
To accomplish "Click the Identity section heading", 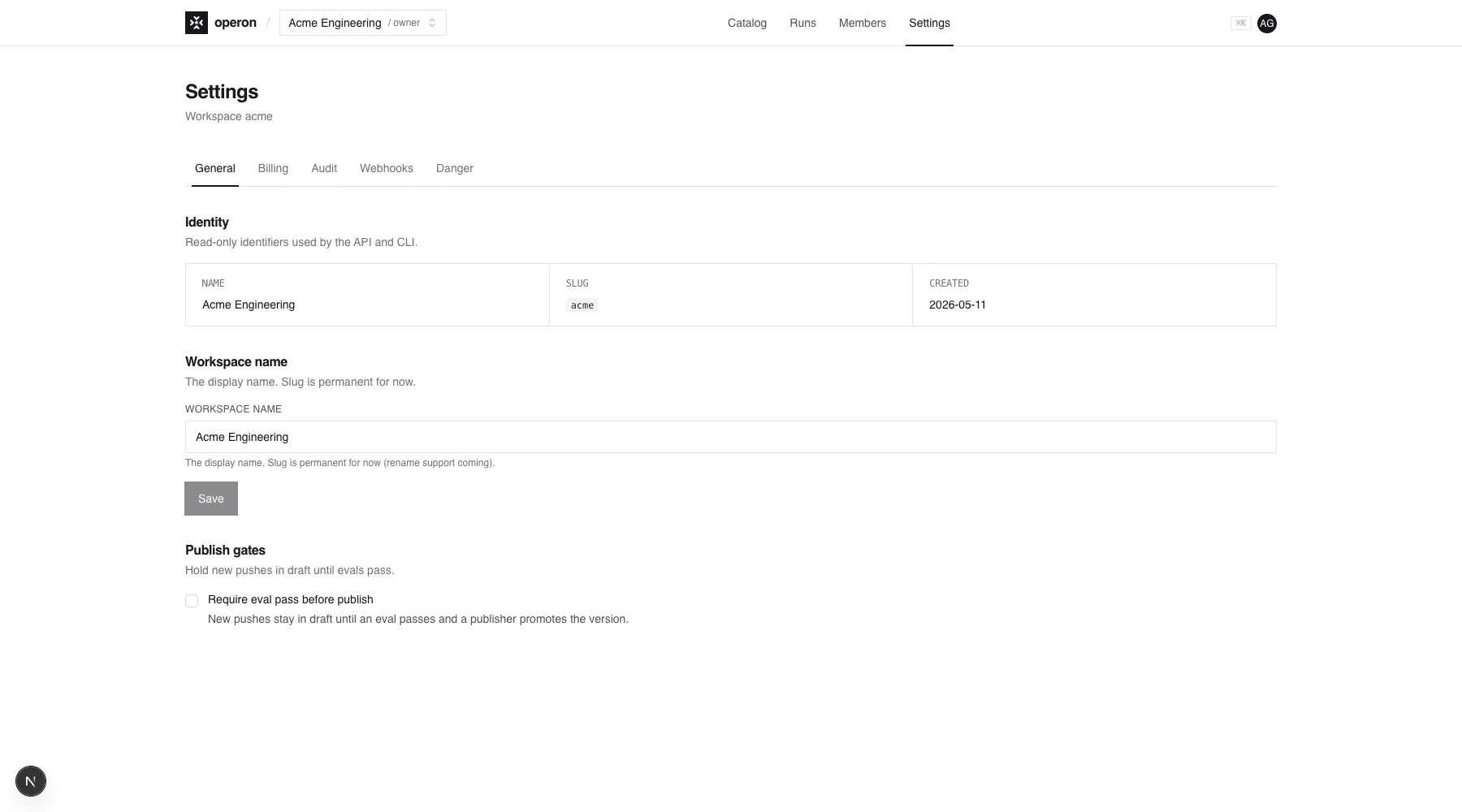I will pyautogui.click(x=207, y=222).
